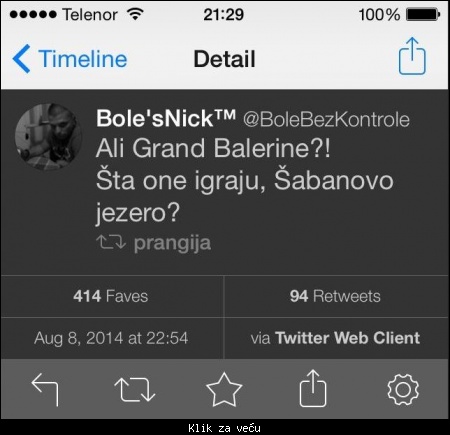
Task: Show the 414 Faves list
Action: pos(111,296)
